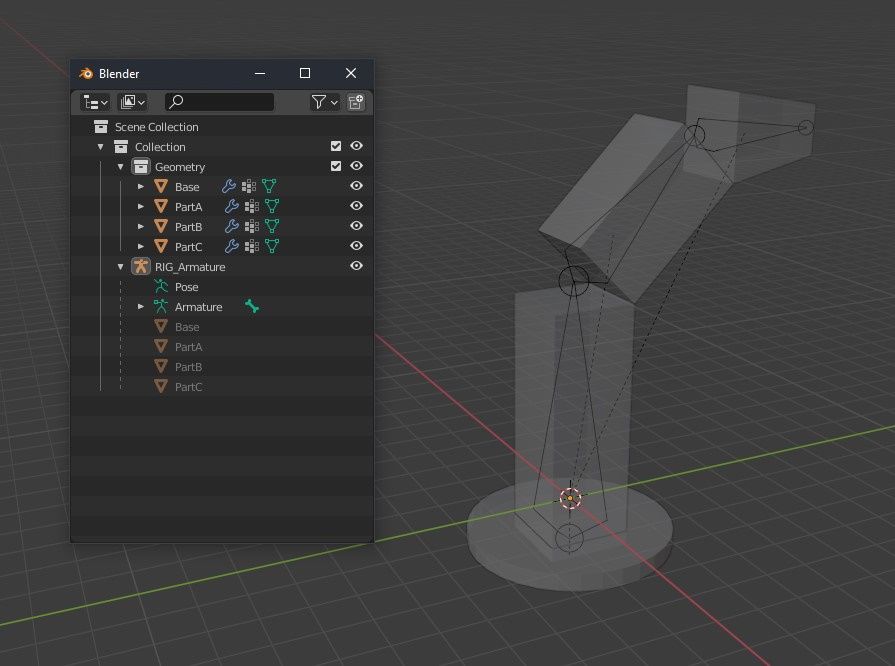Select the greyed Base child under RIG_Armature
Image resolution: width=895 pixels, height=666 pixels.
tap(187, 326)
